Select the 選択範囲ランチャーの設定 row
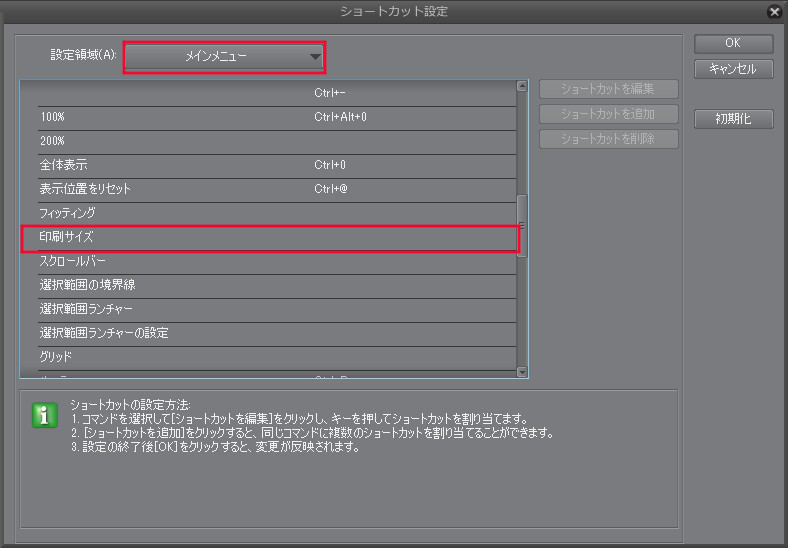788x548 pixels. point(277,333)
